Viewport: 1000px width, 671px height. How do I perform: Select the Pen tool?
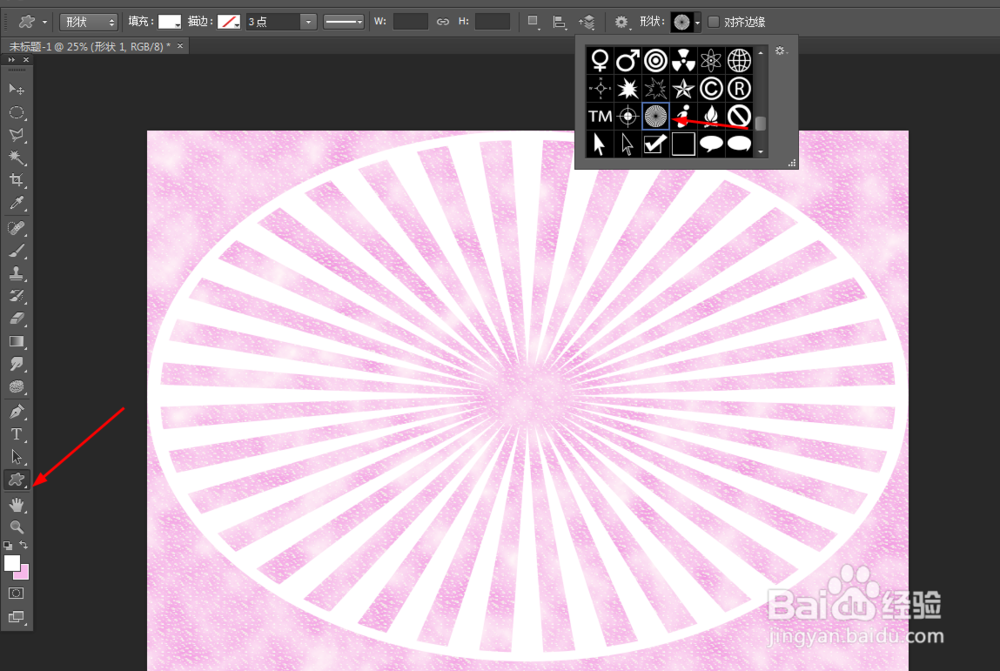tap(17, 411)
